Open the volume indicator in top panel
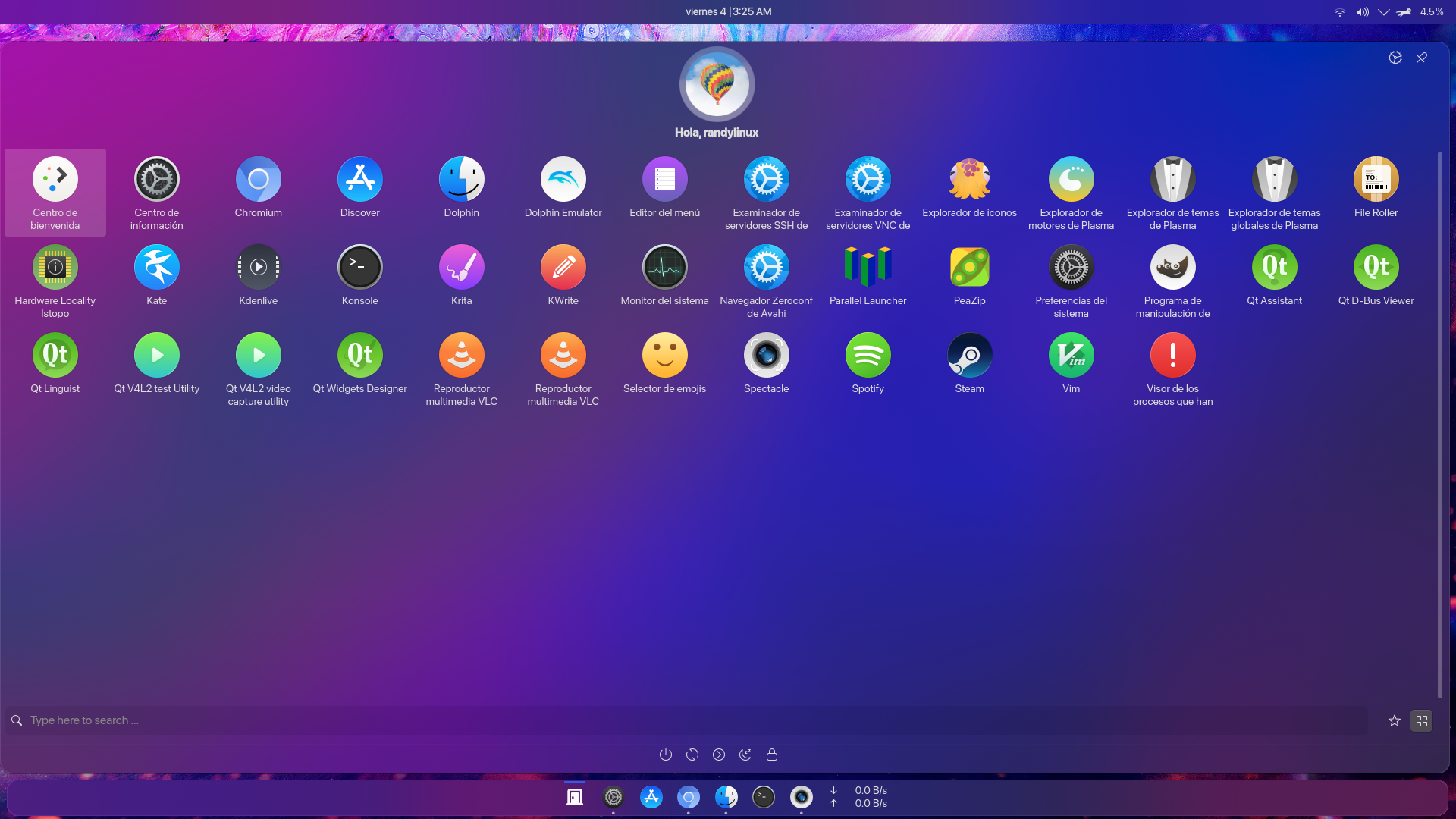This screenshot has height=819, width=1456. [x=1362, y=12]
